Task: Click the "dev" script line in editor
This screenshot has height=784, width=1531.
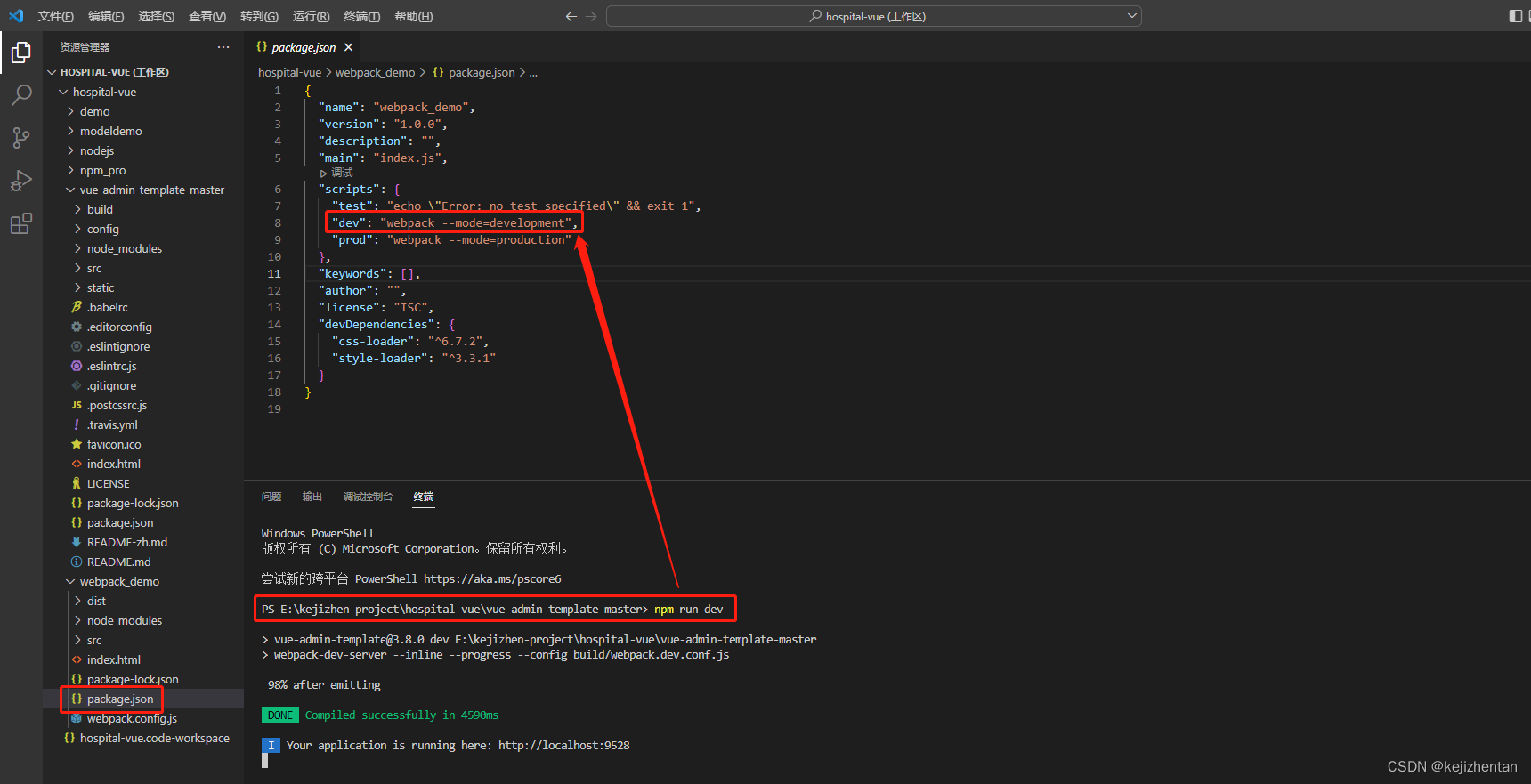Action: click(x=454, y=222)
